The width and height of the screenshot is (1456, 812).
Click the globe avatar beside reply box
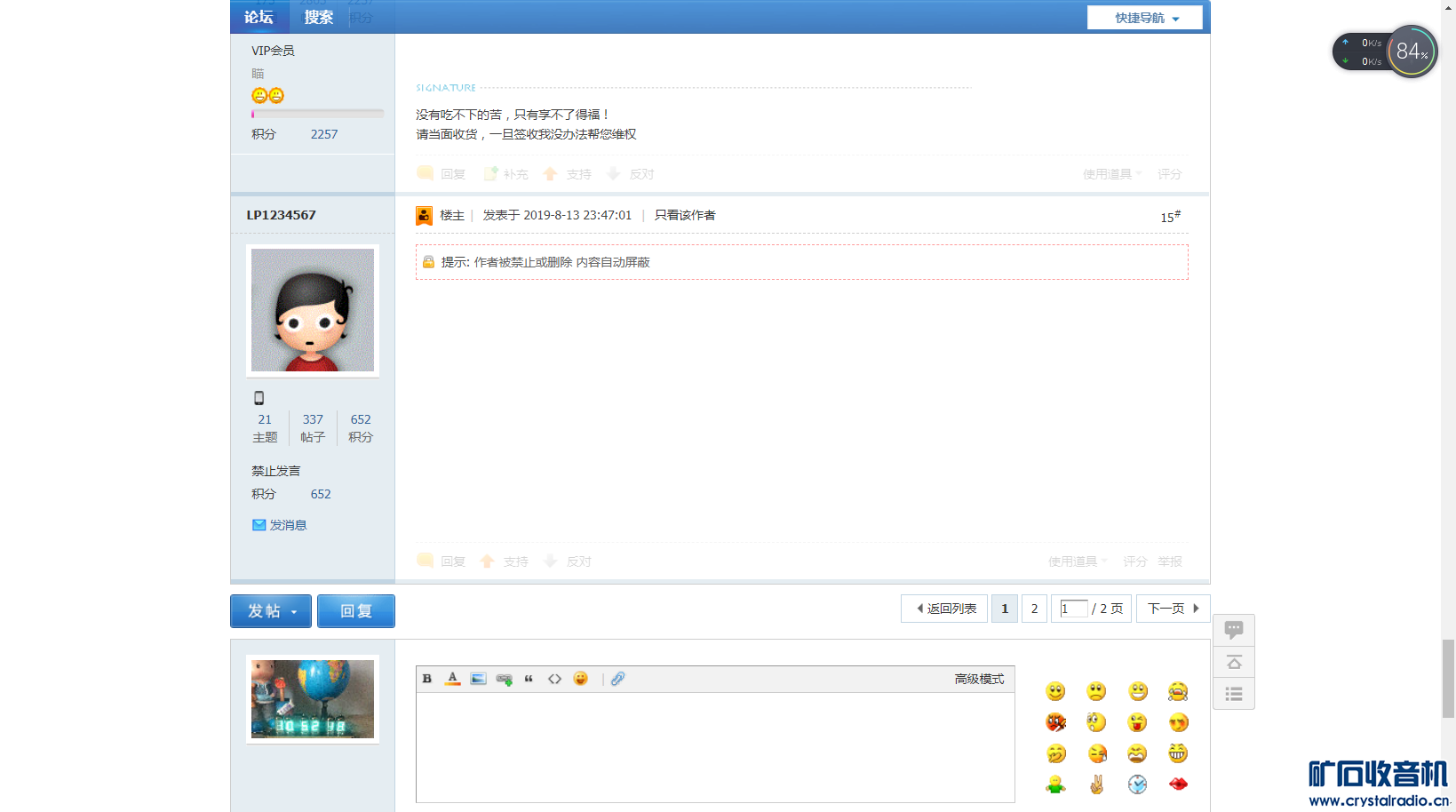[313, 699]
